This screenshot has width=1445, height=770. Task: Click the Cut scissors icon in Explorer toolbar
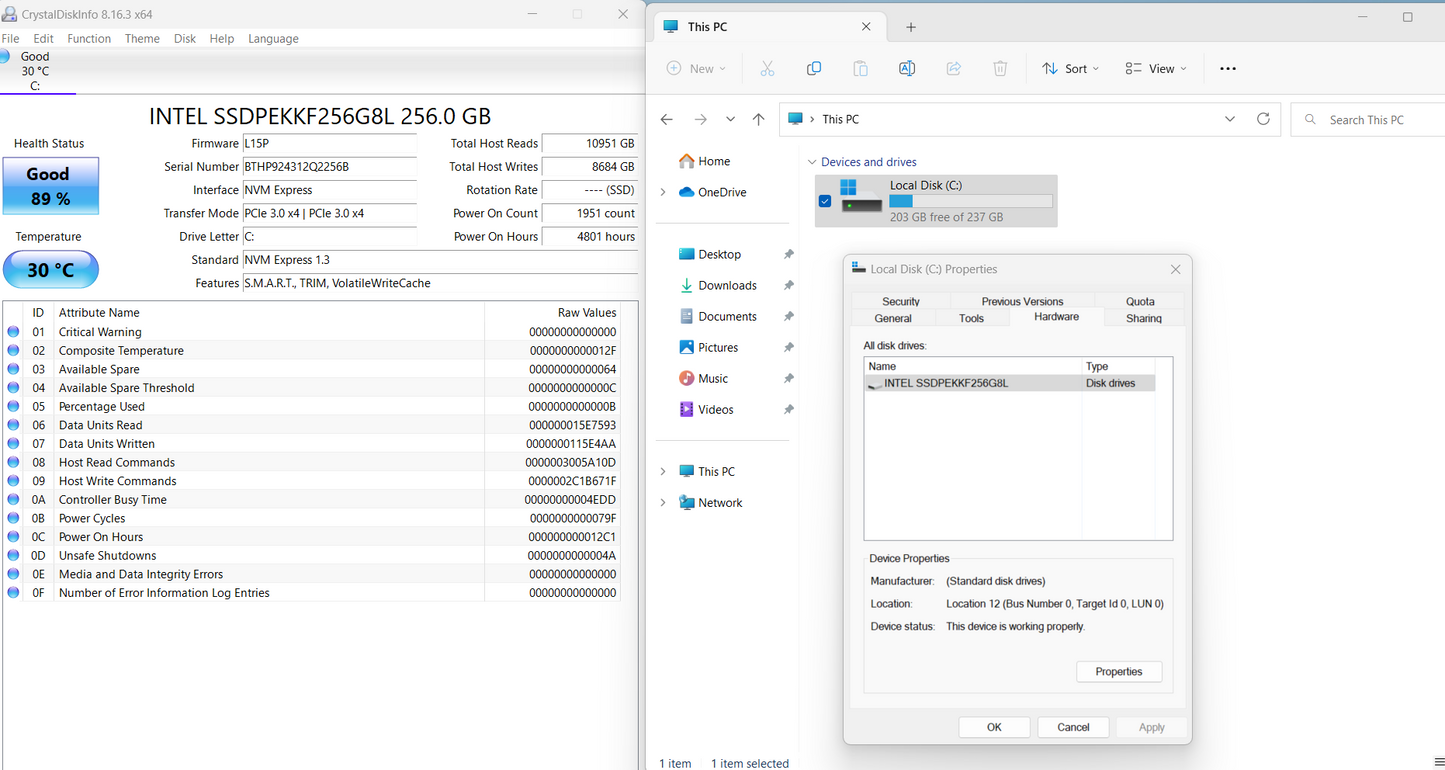tap(767, 68)
